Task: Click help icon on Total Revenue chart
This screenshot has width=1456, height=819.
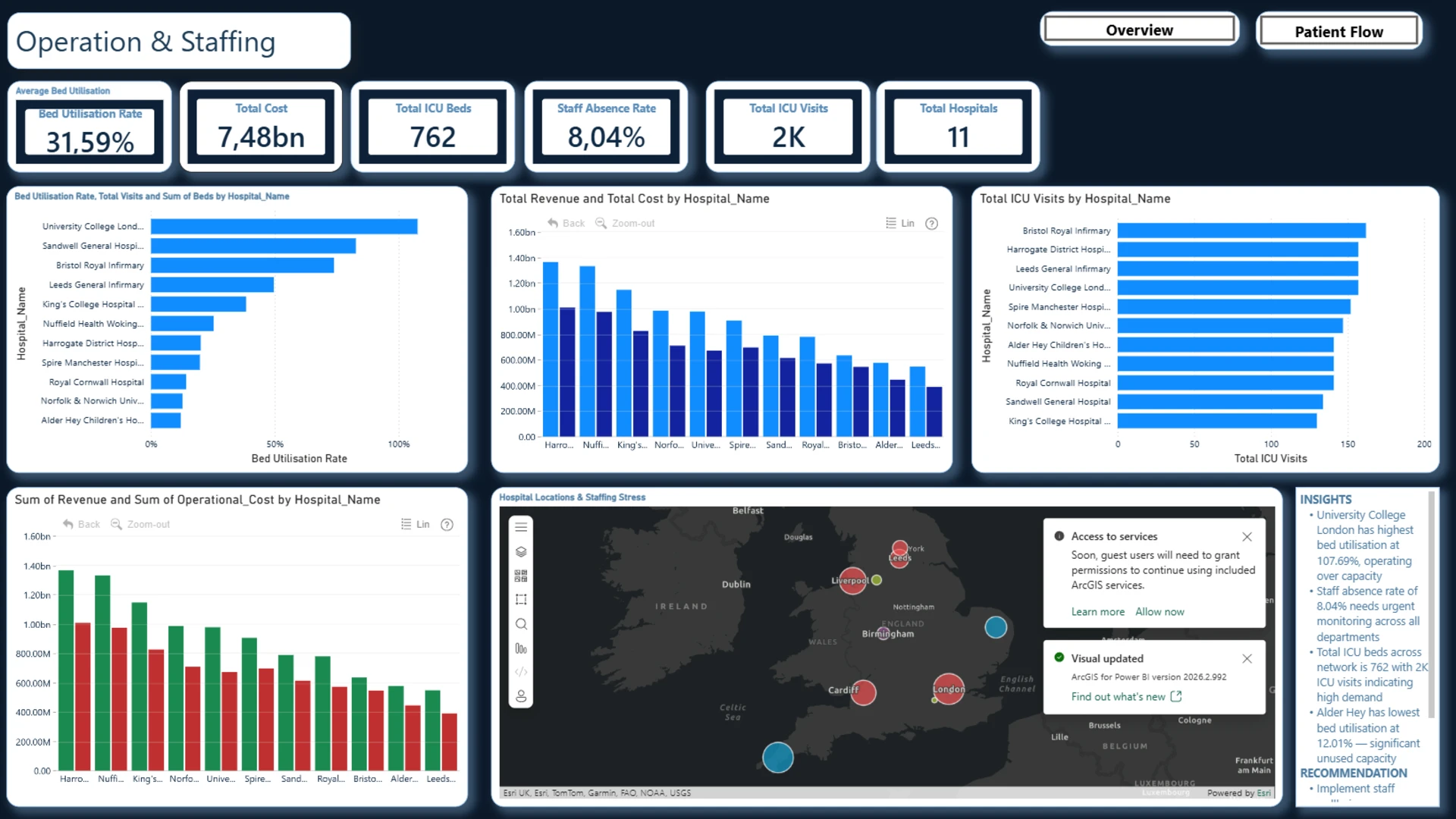Action: 932,224
